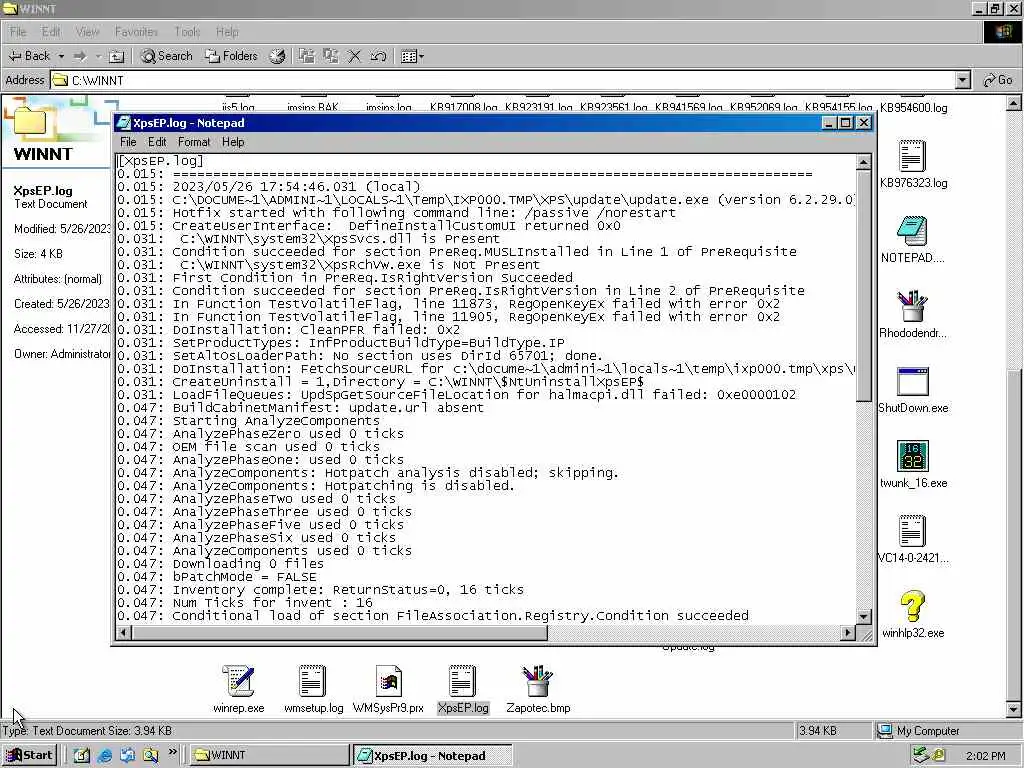
Task: Click Explorer's vertical scroll up arrow
Action: tap(1013, 103)
